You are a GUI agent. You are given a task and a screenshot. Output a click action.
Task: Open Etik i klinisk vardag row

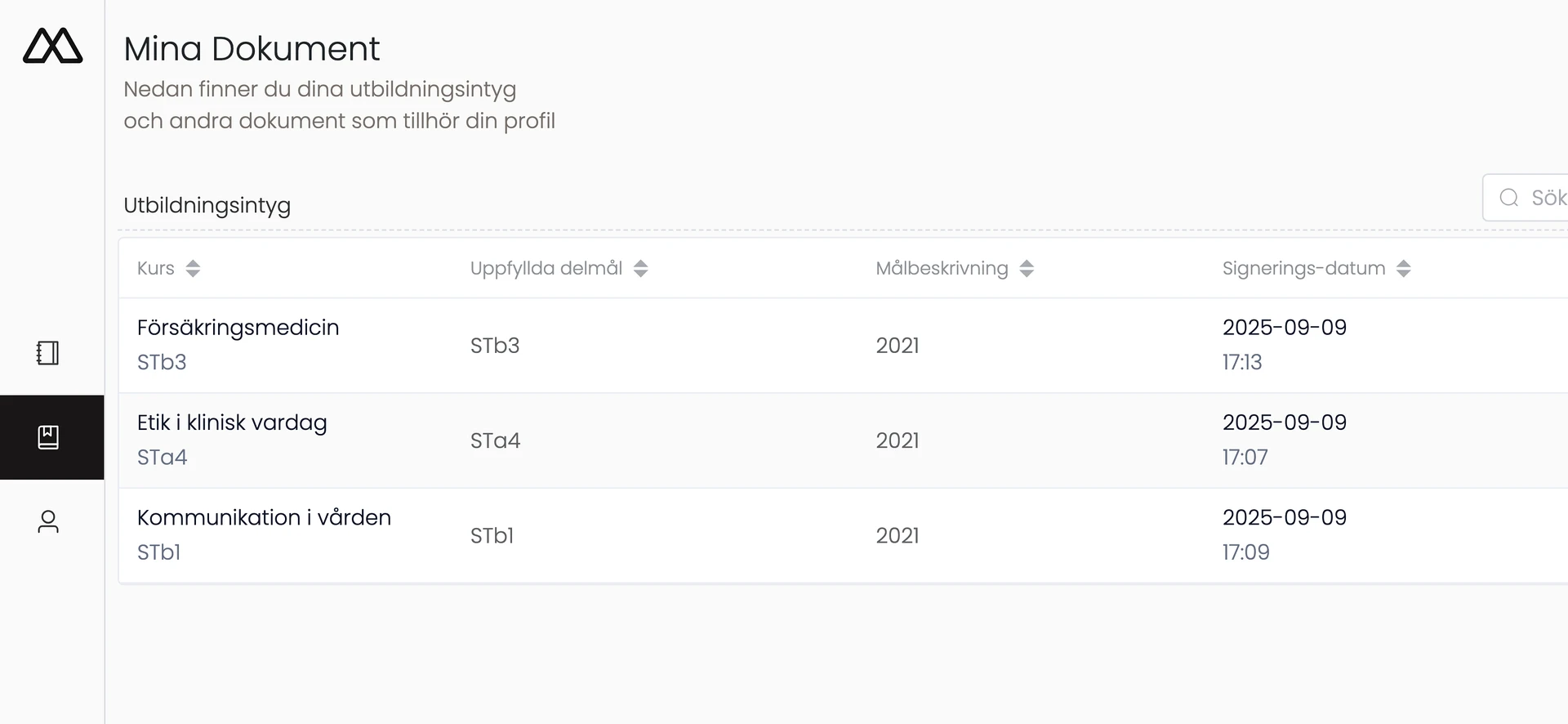tap(232, 422)
